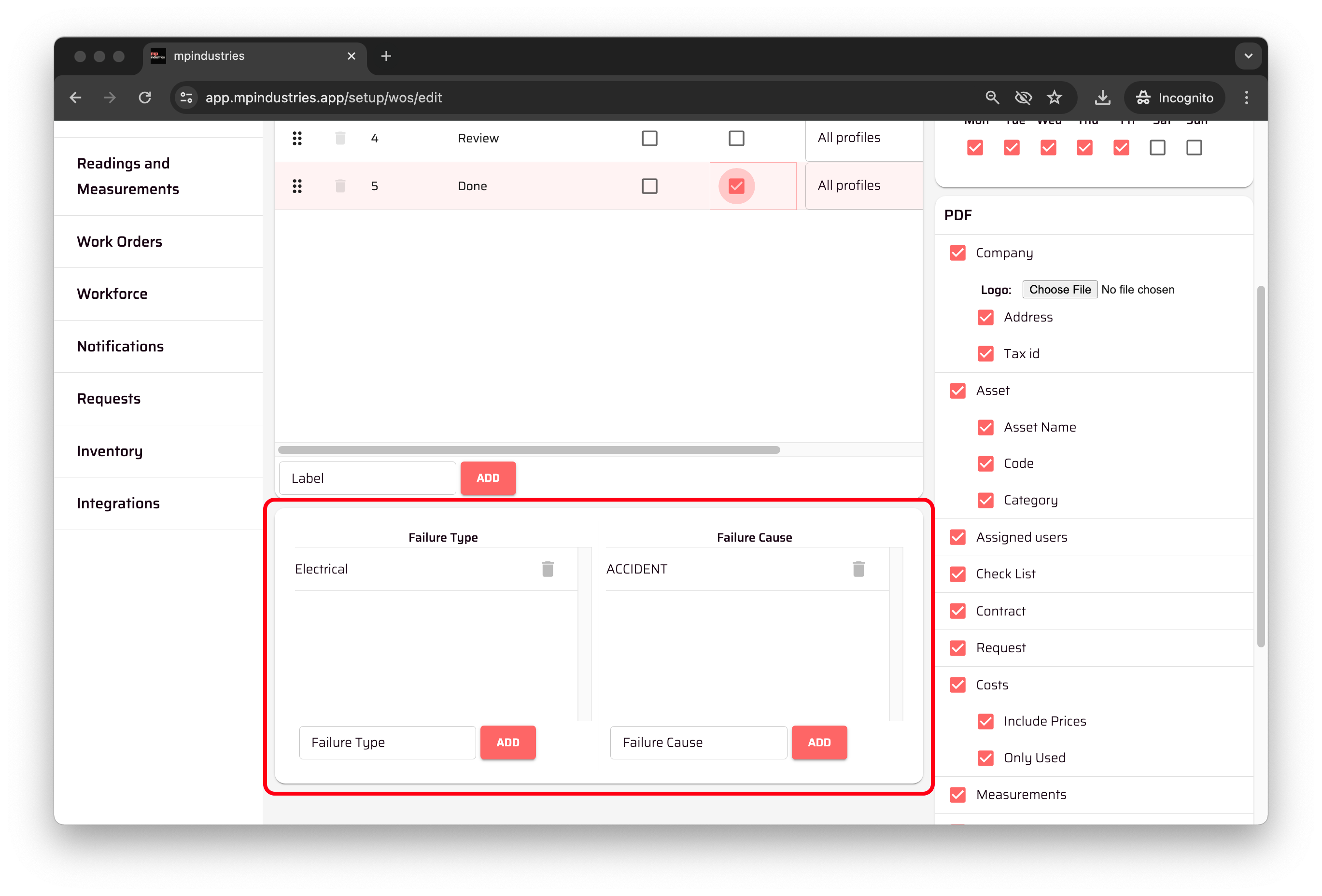Bookmark this page with star icon
Image resolution: width=1322 pixels, height=896 pixels.
click(1054, 98)
